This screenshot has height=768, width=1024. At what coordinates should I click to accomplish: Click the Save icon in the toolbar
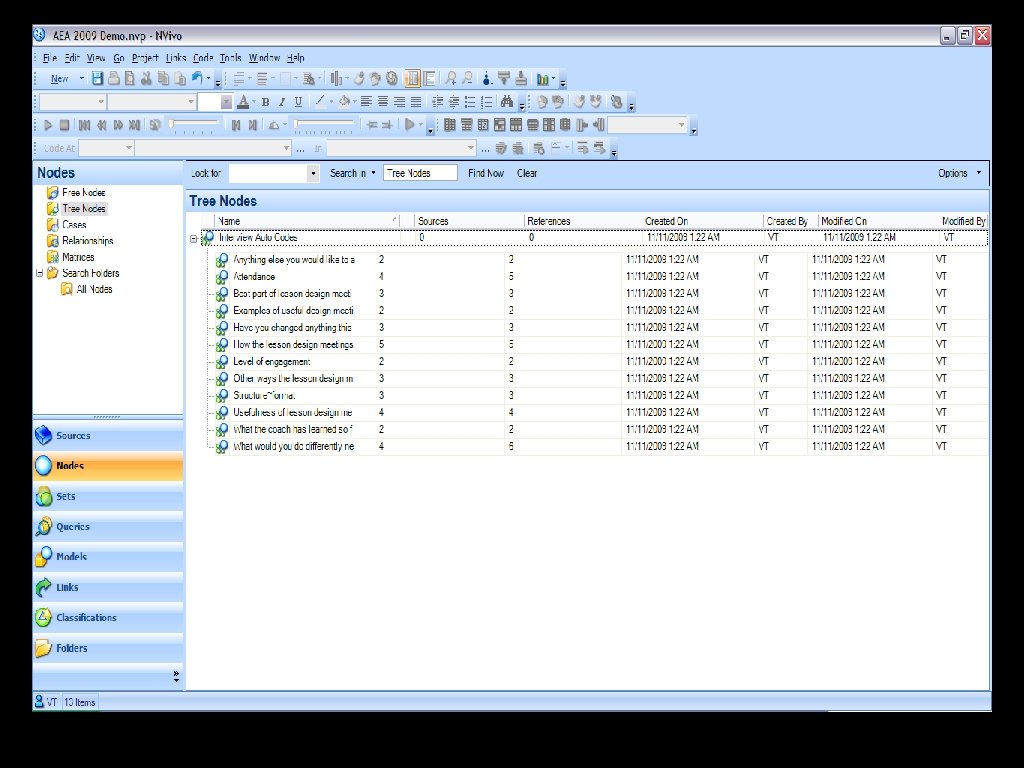tap(97, 78)
